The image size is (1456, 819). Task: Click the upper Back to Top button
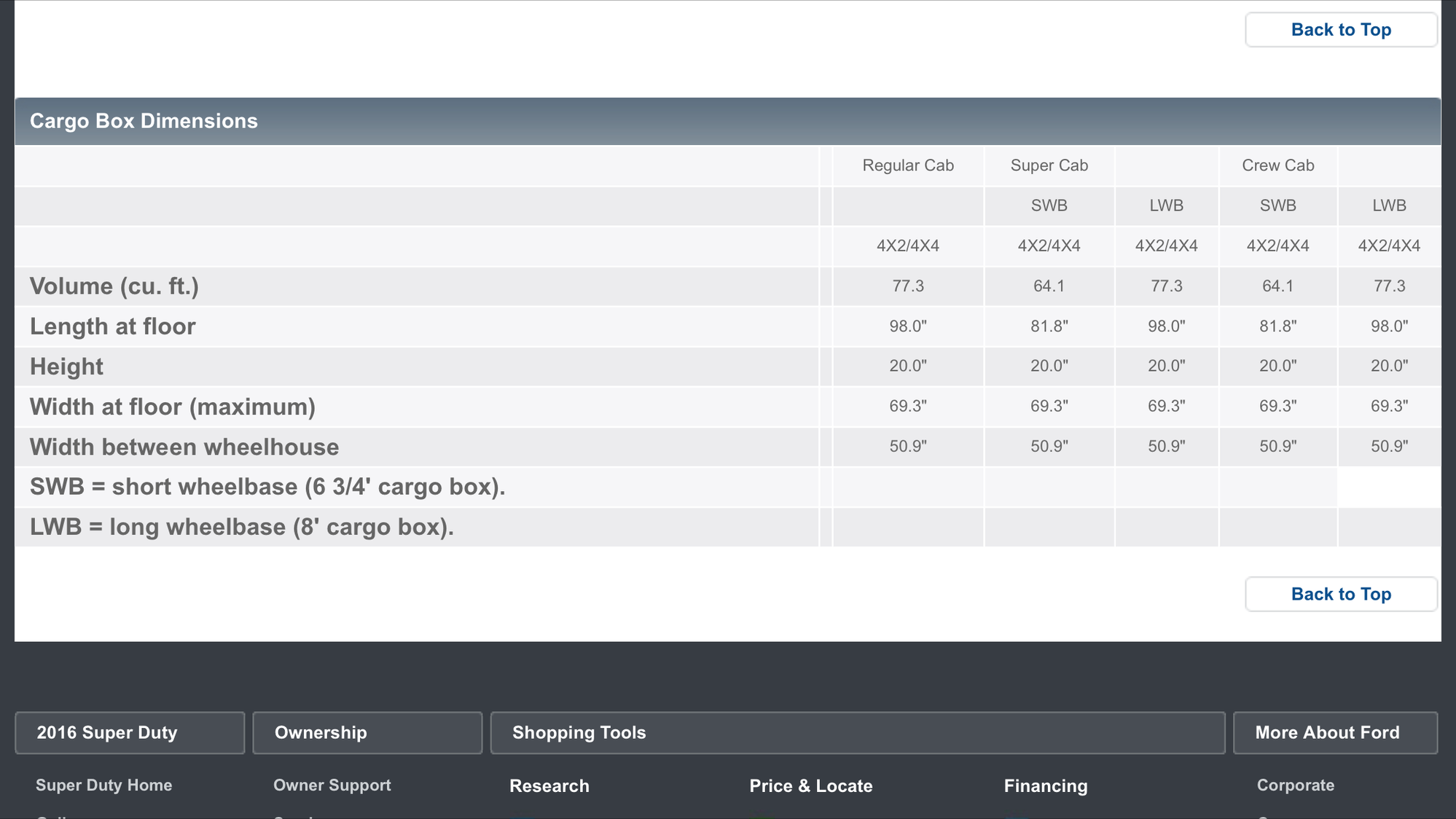tap(1341, 30)
